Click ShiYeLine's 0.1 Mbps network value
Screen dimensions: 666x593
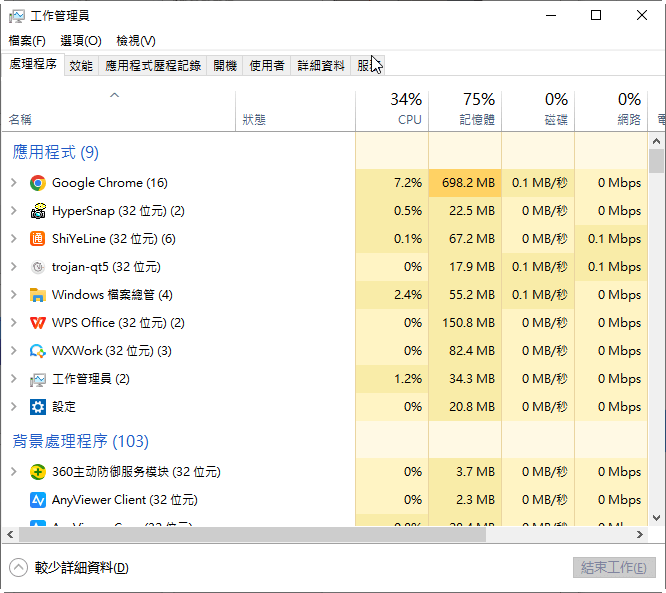click(615, 239)
